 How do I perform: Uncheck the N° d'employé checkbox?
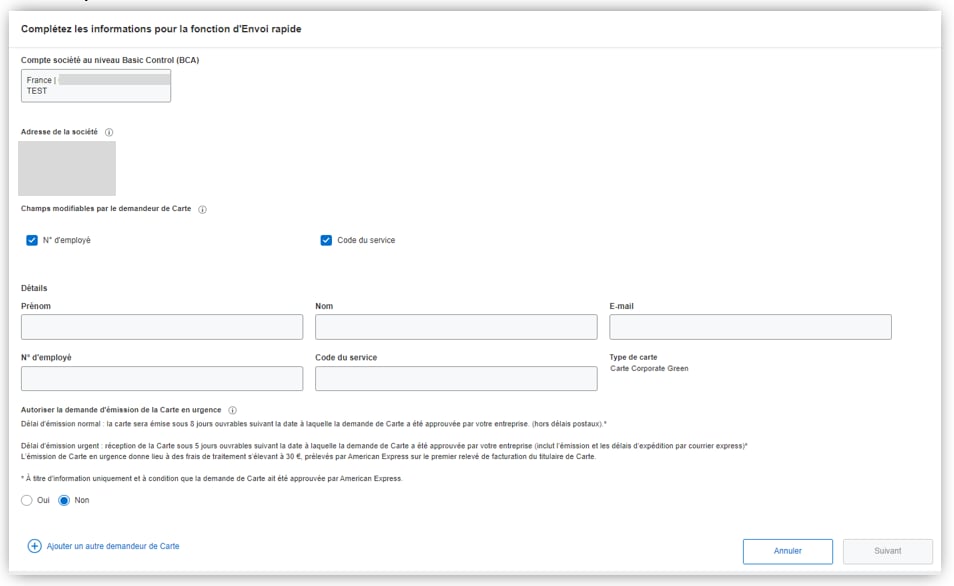pos(32,240)
